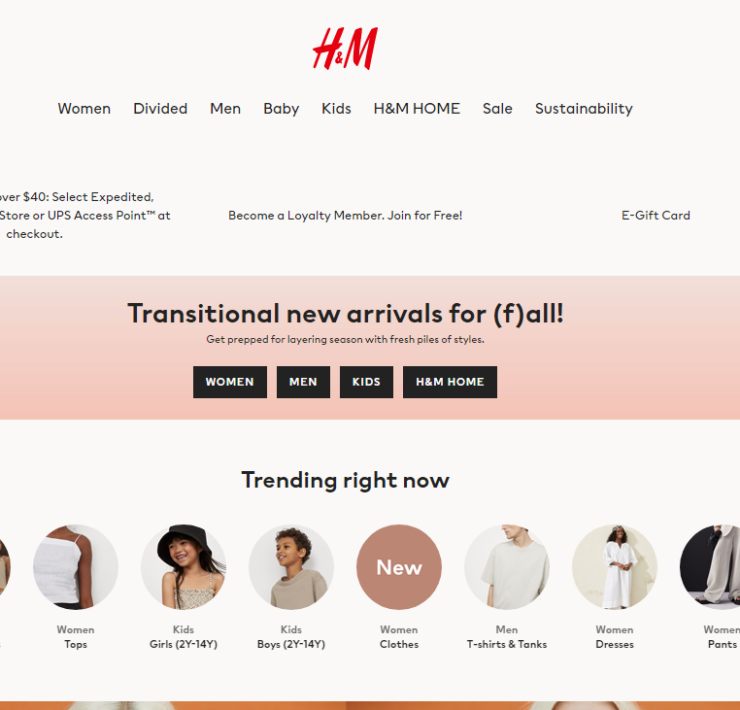Open the Sale section

(x=497, y=109)
